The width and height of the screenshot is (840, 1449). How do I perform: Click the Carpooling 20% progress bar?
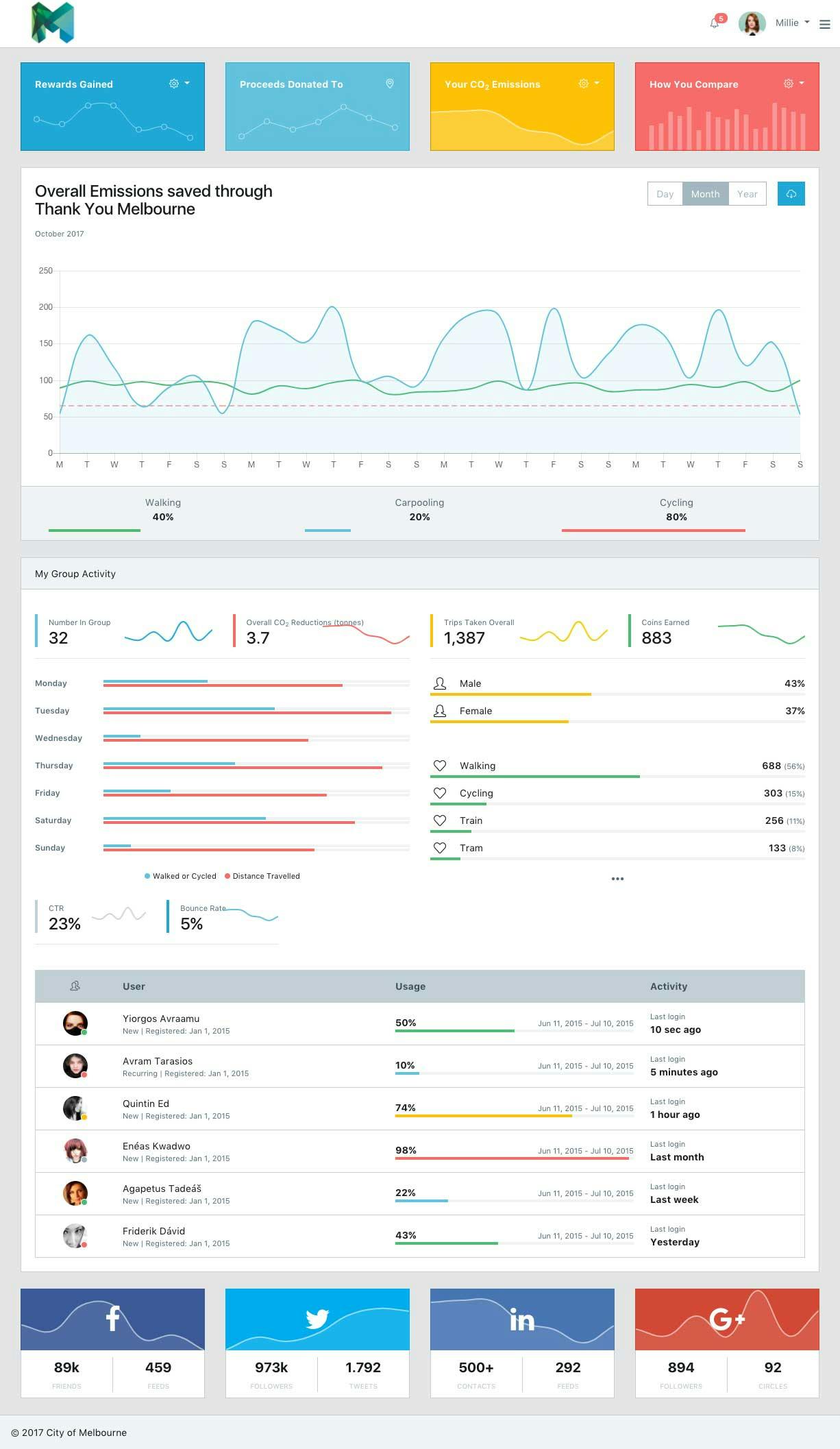tap(328, 530)
